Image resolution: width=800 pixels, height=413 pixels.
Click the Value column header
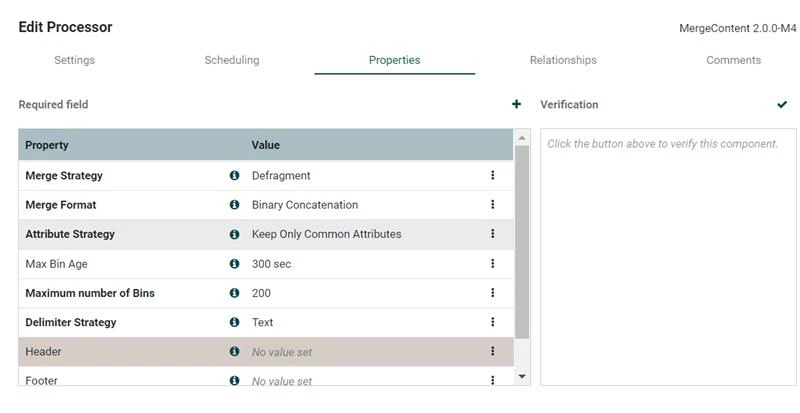tap(265, 145)
